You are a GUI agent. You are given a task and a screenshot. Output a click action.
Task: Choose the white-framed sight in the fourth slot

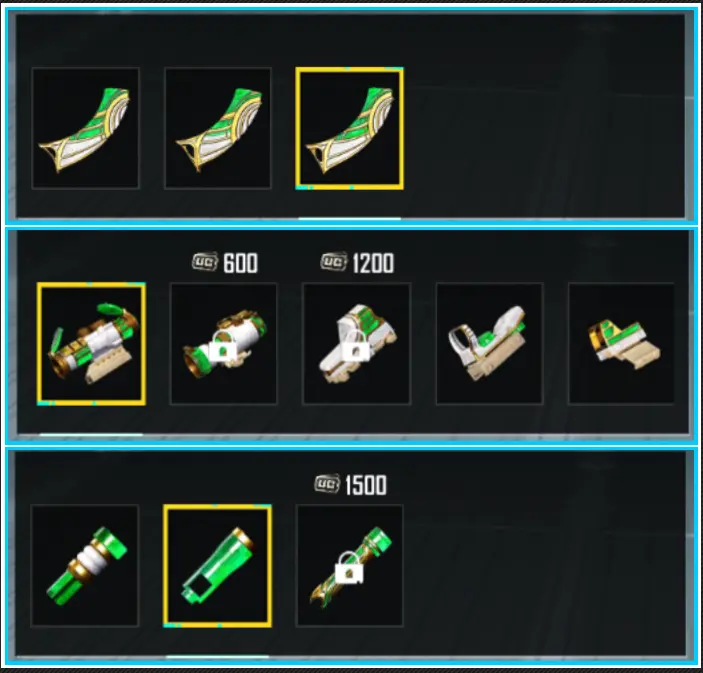point(490,344)
